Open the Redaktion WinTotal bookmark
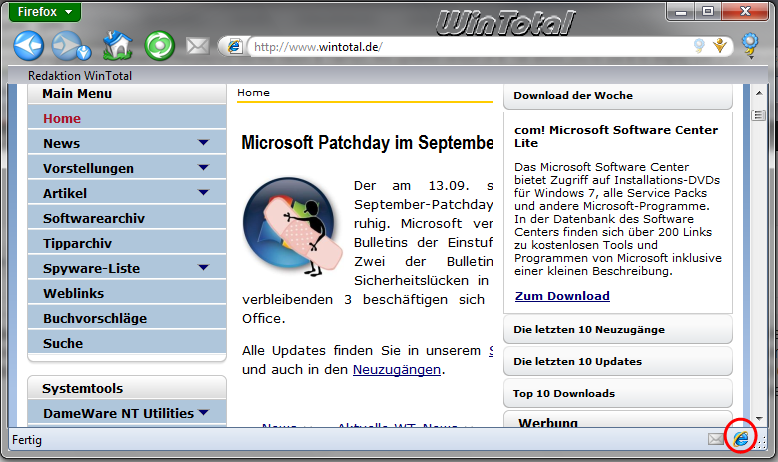Image resolution: width=778 pixels, height=462 pixels. click(80, 76)
